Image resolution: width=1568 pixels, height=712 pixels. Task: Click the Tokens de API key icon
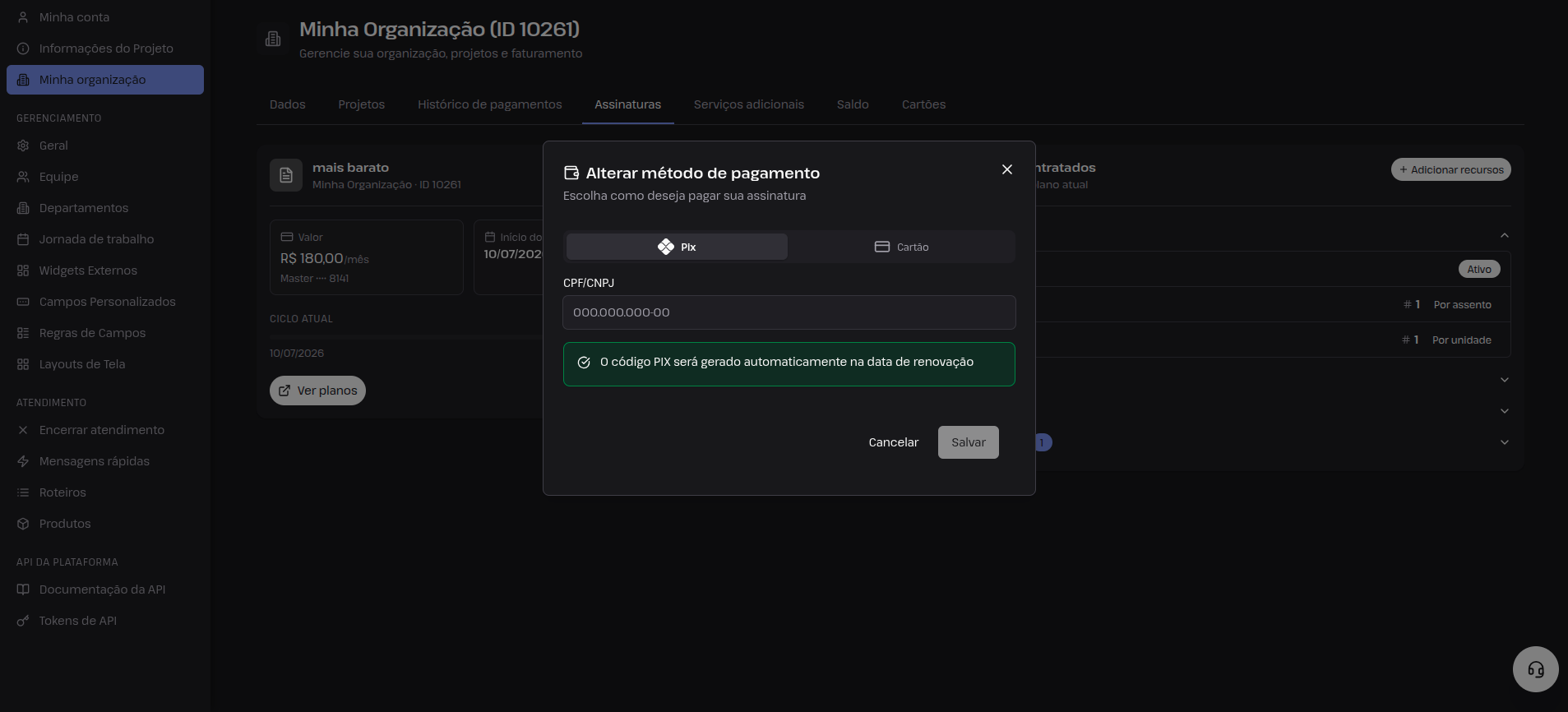[x=23, y=621]
